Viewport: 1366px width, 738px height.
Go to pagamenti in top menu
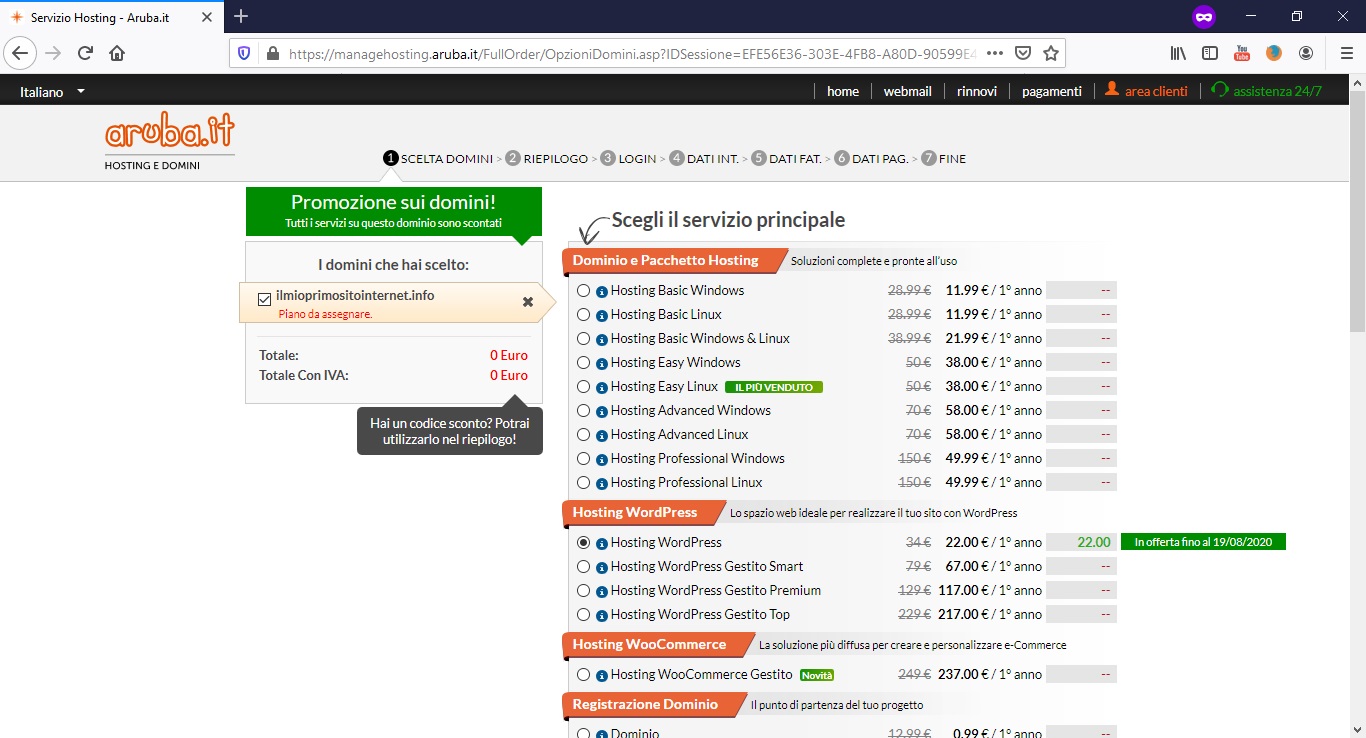pyautogui.click(x=1052, y=91)
